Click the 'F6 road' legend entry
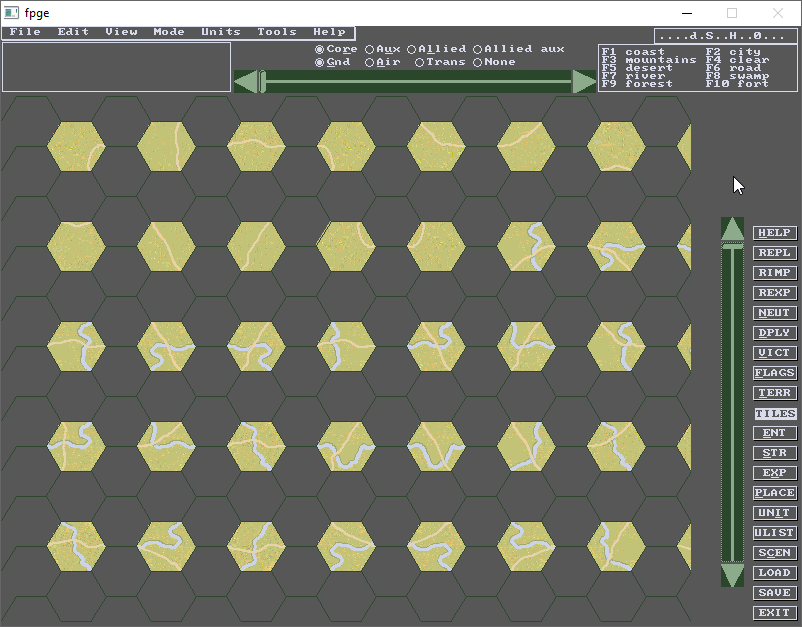This screenshot has width=802, height=627. pyautogui.click(x=733, y=68)
